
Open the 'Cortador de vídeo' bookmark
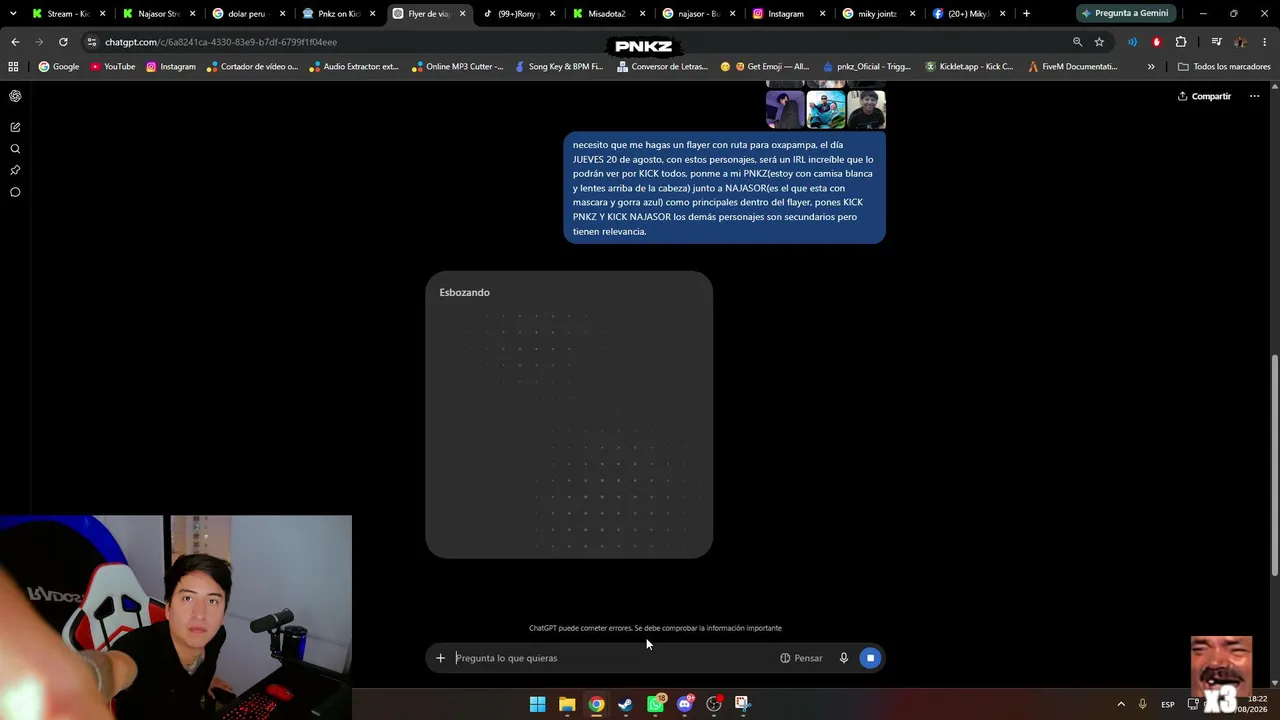(252, 67)
